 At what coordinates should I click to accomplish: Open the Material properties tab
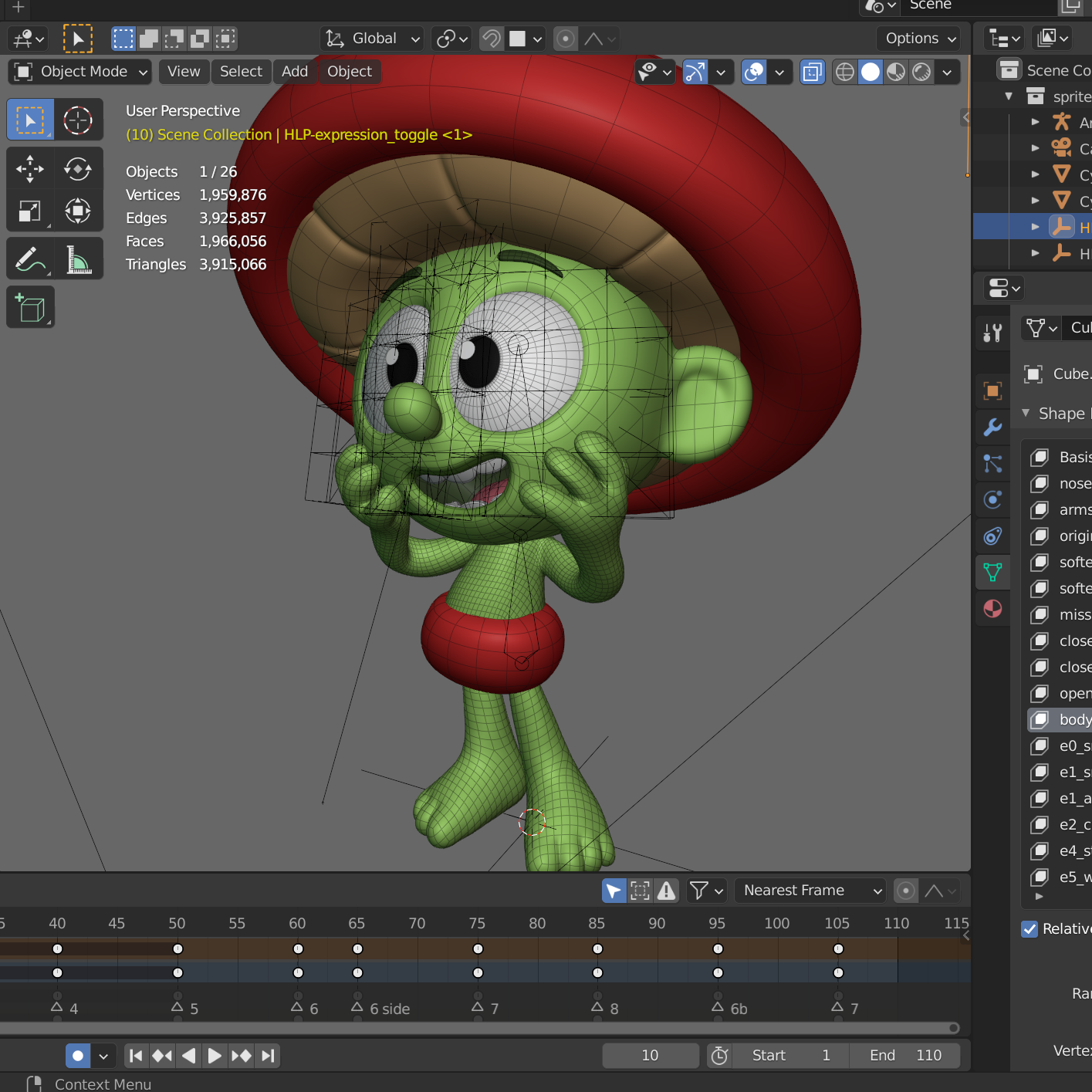click(992, 609)
